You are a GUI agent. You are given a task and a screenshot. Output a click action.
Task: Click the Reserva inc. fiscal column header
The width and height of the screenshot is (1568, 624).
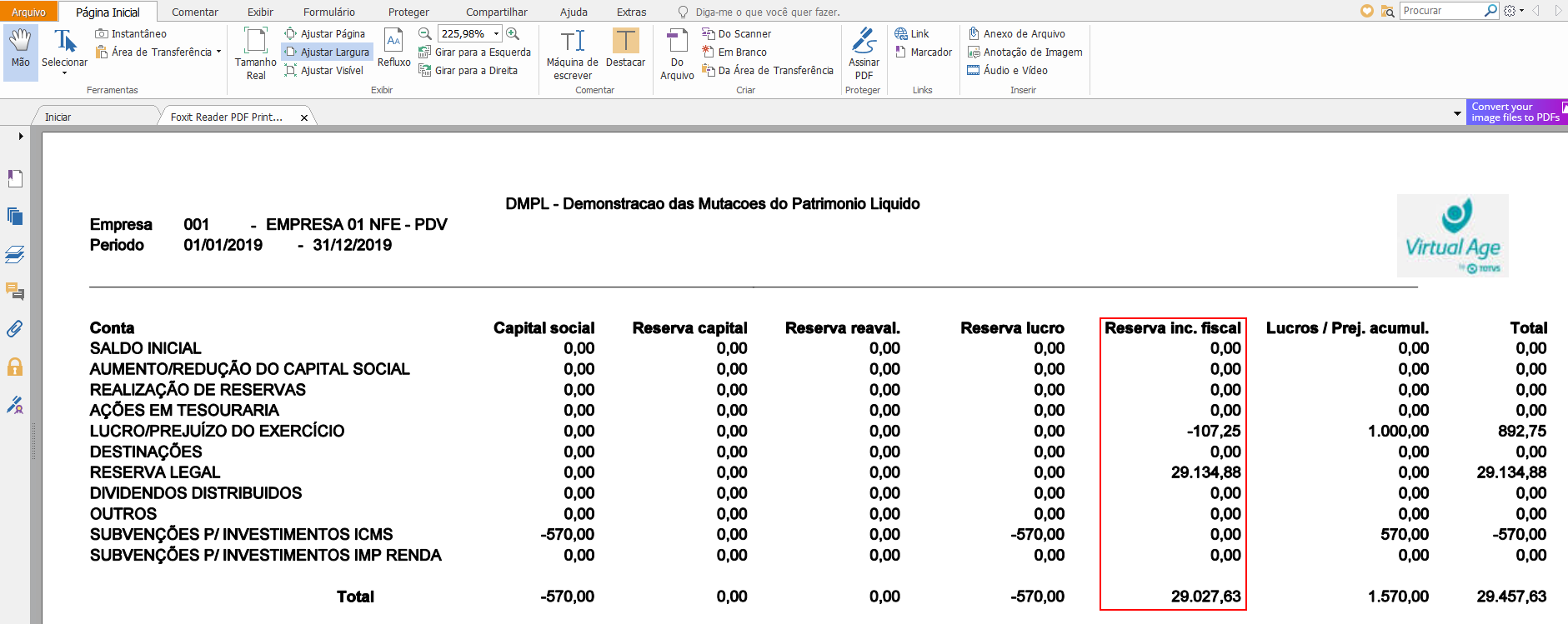[x=1173, y=328]
